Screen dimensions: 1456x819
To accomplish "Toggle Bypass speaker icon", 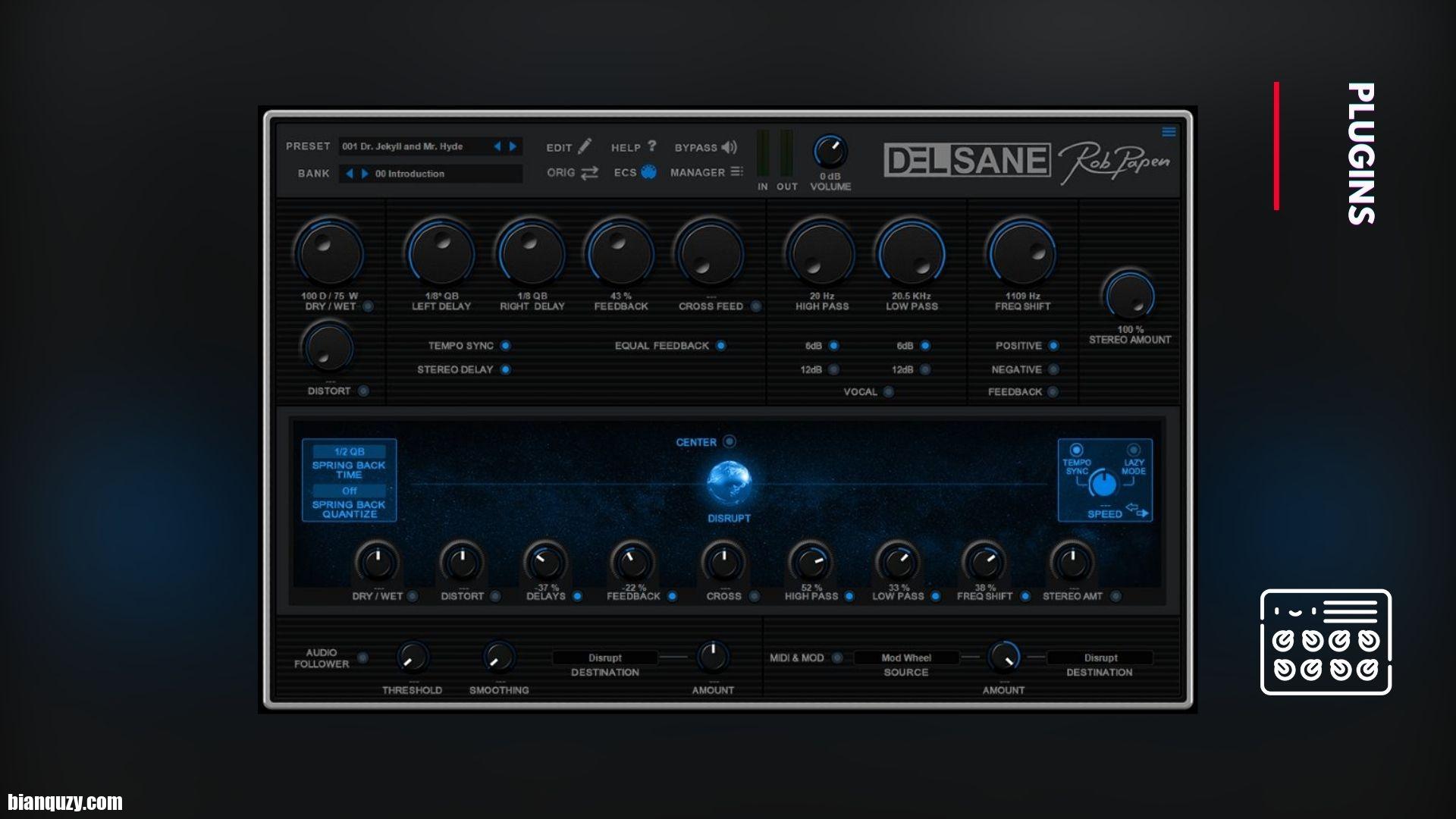I will pyautogui.click(x=729, y=147).
